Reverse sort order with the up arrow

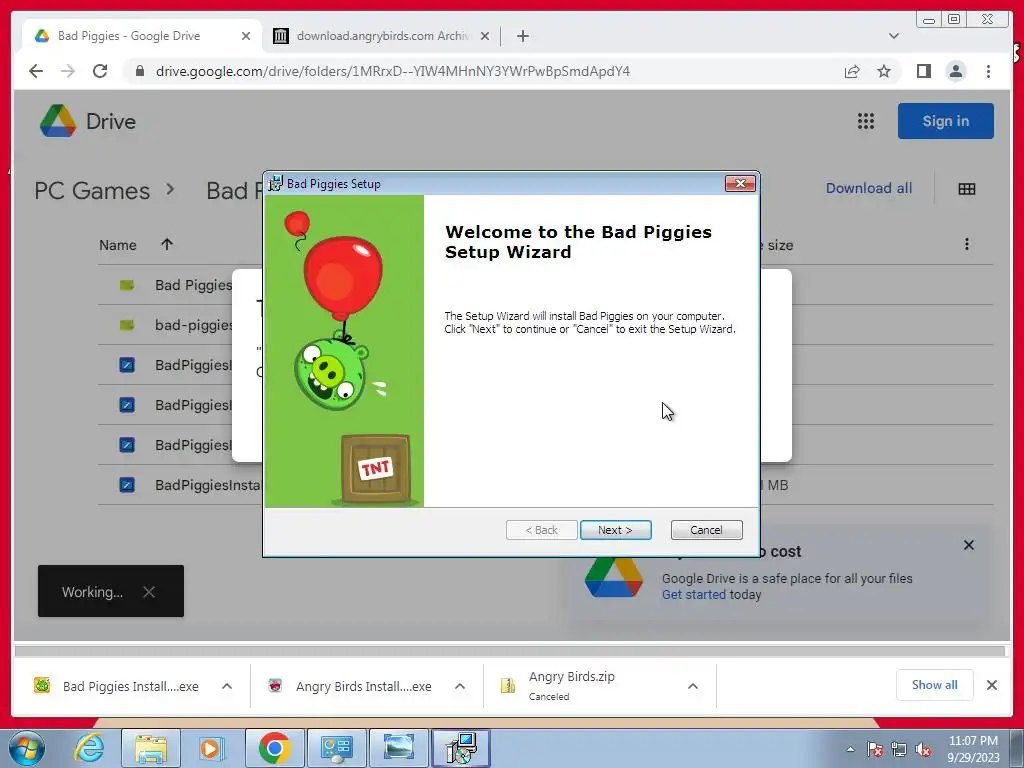point(167,244)
